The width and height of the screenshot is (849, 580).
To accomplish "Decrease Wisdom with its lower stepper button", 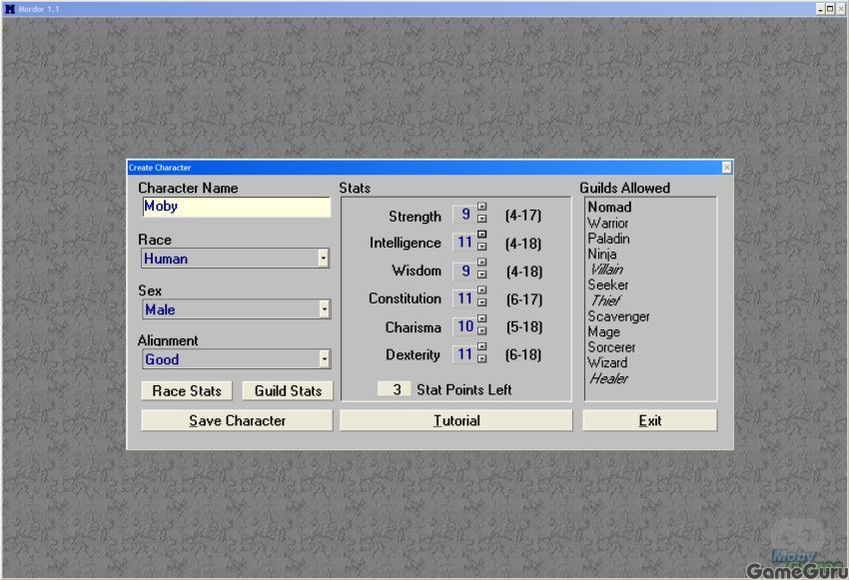I will 481,274.
